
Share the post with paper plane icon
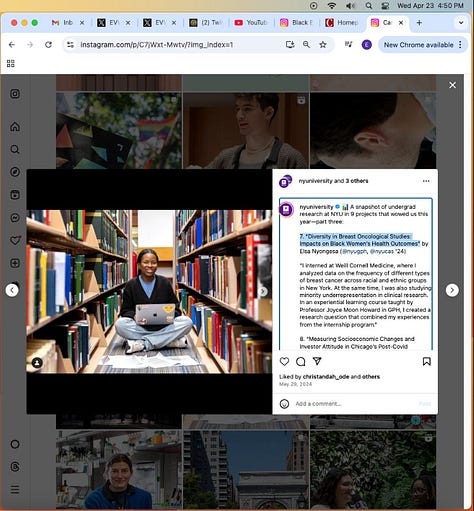(x=317, y=361)
